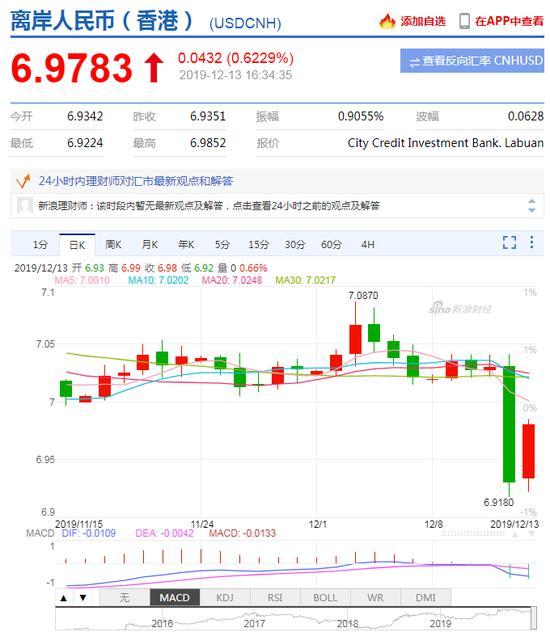Click the advisor avatar thumbnail
Viewport: 550px width, 632px height.
(25, 206)
